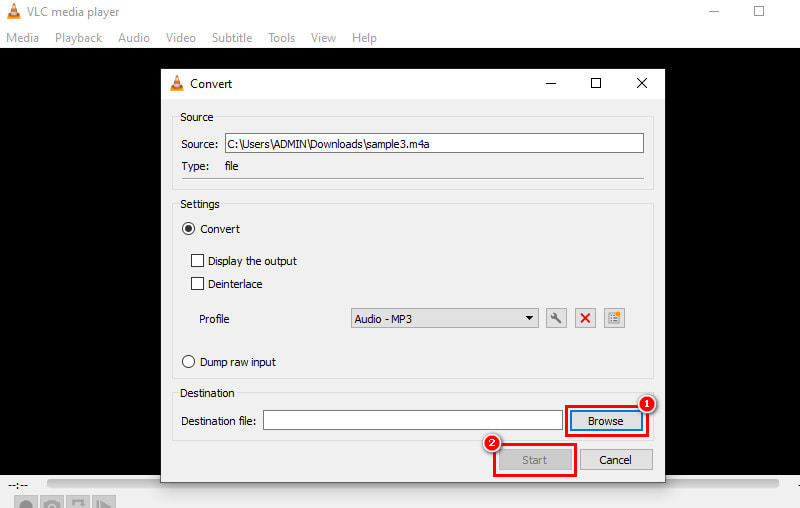Edit the selected profile with the wrench icon

[557, 319]
